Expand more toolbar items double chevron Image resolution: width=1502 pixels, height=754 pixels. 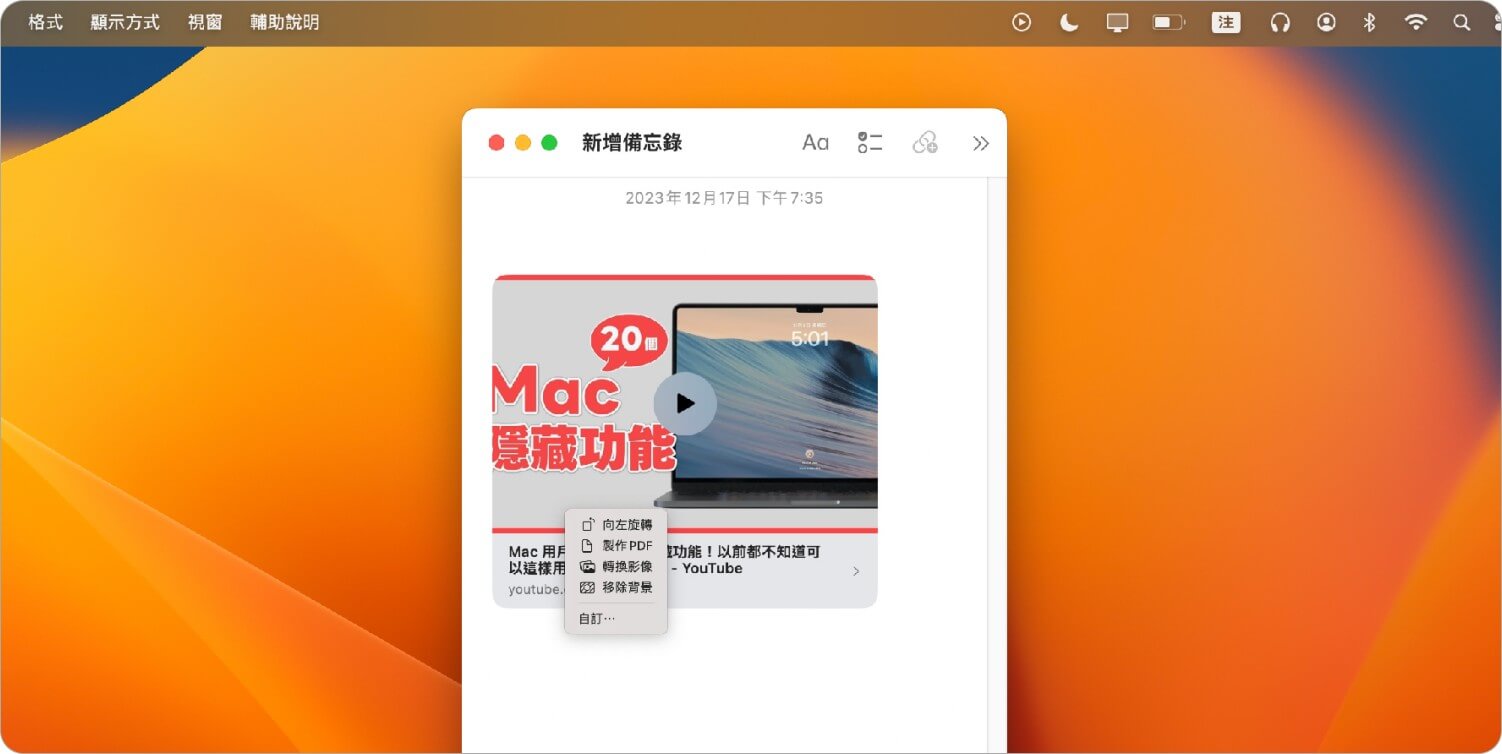coord(981,143)
